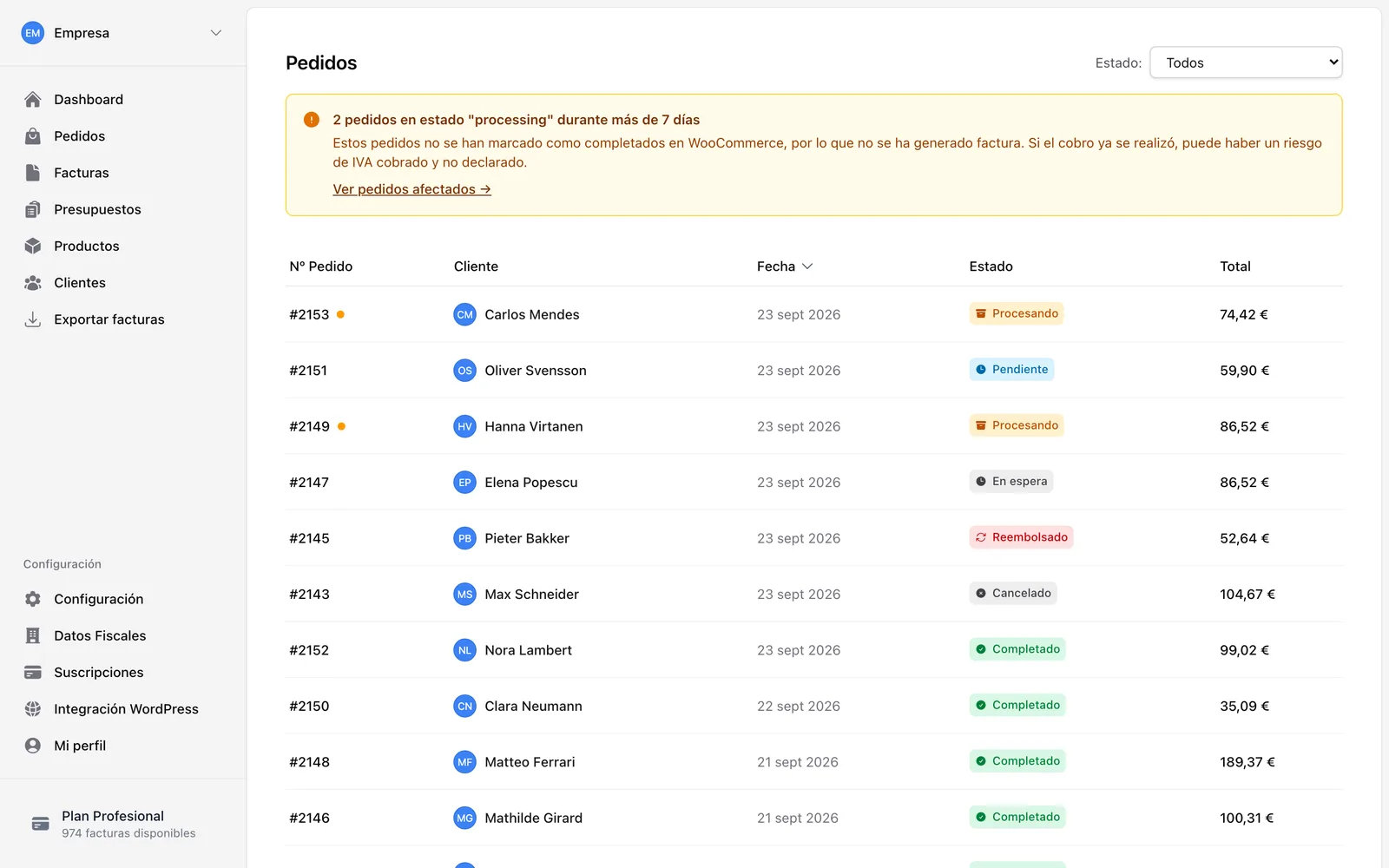Click Completado badge for Nora Lambert
Screen dimensions: 1389x868
tap(1017, 649)
